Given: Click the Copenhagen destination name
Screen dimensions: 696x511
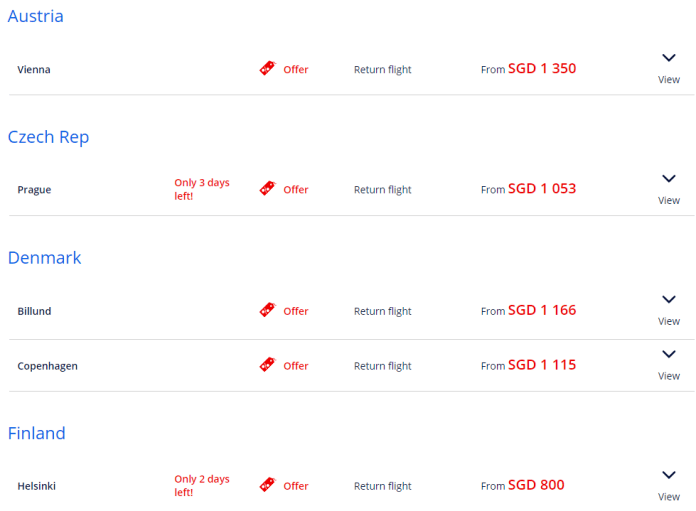Looking at the screenshot, I should [x=47, y=366].
